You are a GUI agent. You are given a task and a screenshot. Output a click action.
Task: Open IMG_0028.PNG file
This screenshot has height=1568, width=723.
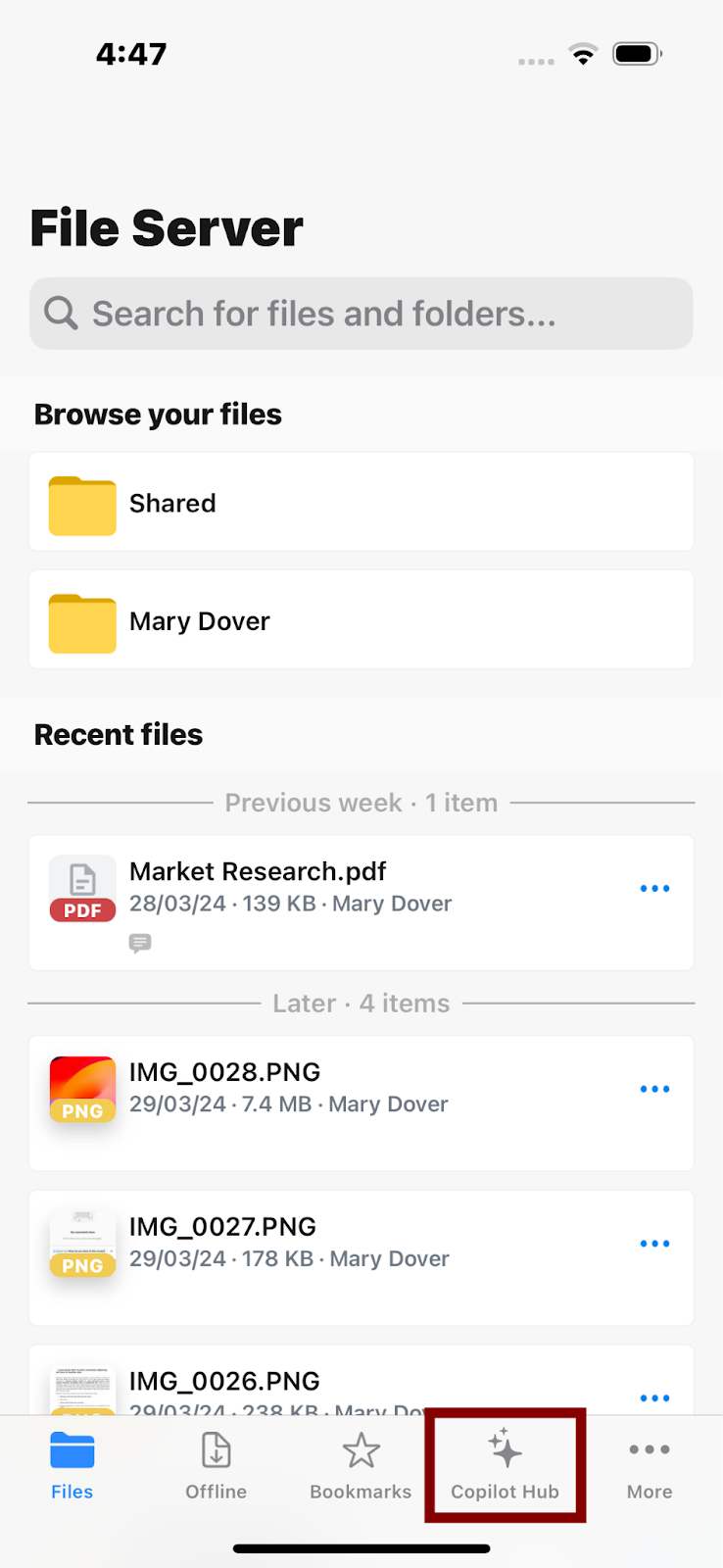pos(361,1103)
